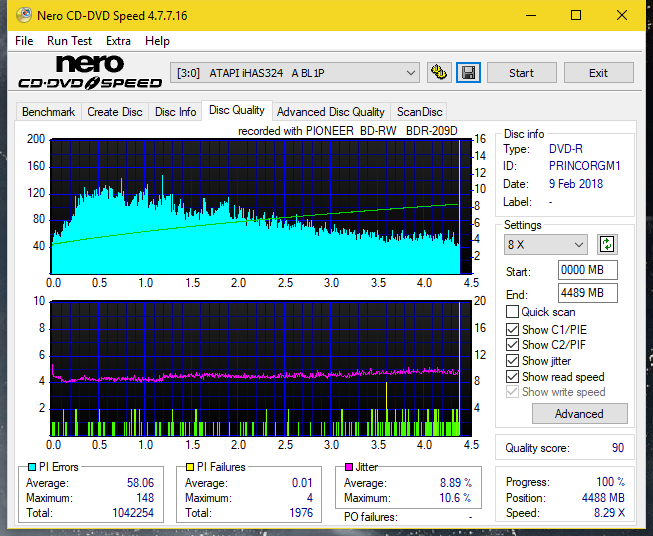Click the save floppy disk icon
Viewport: 653px width, 536px height.
coord(469,73)
